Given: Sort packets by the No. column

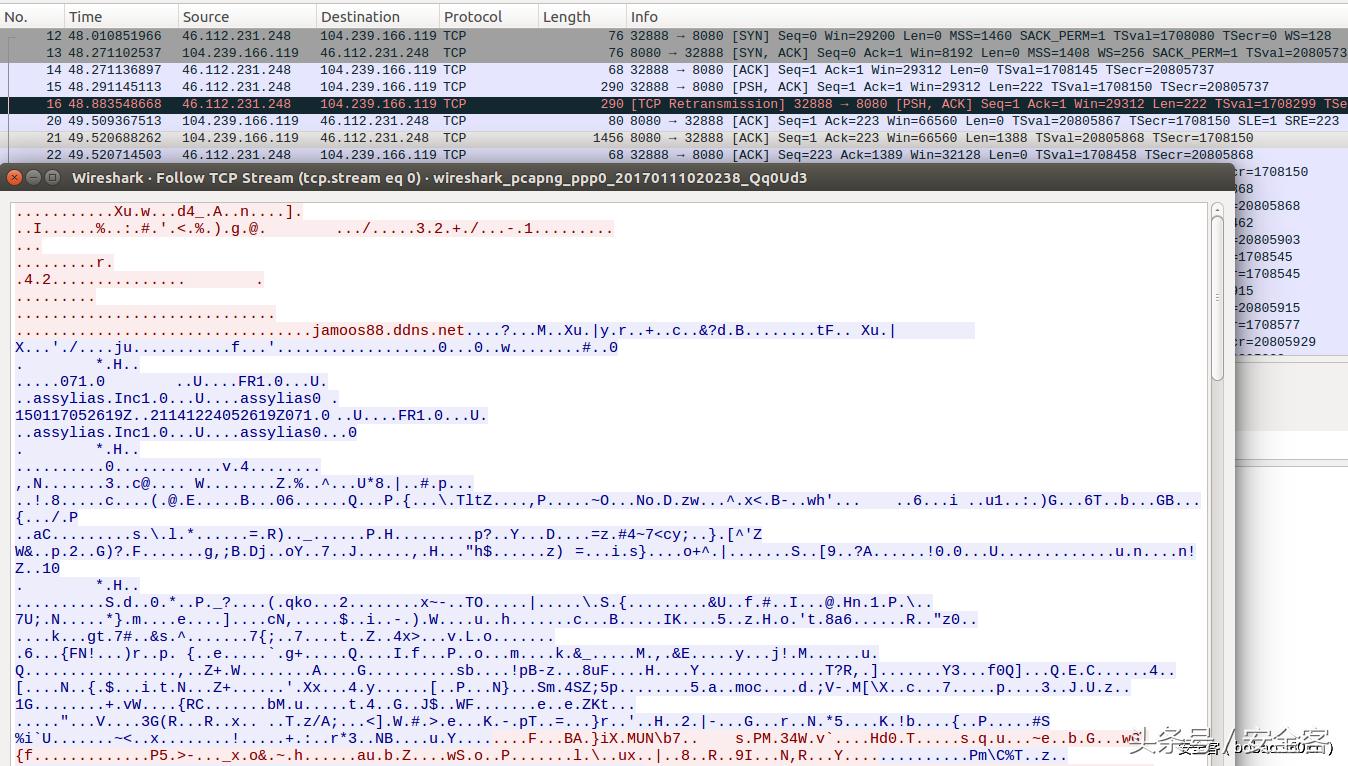Looking at the screenshot, I should click(31, 16).
